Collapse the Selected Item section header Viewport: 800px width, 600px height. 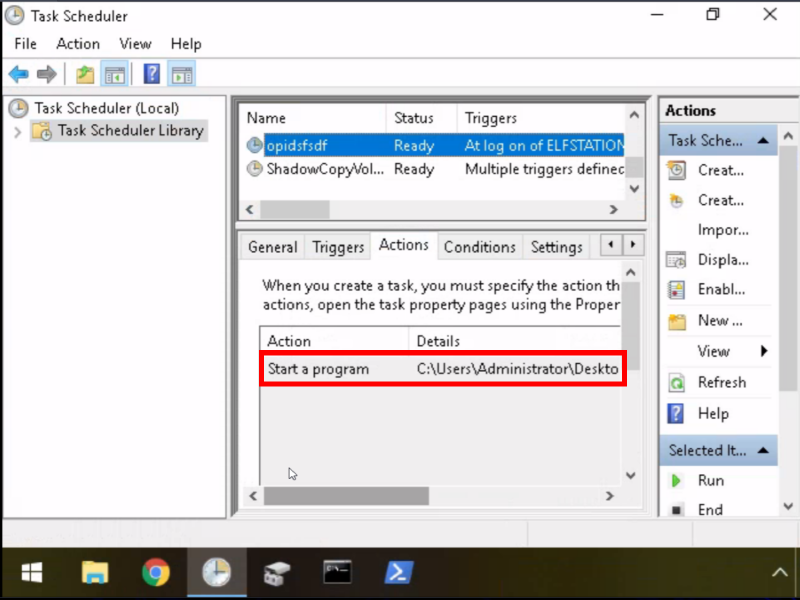point(763,451)
